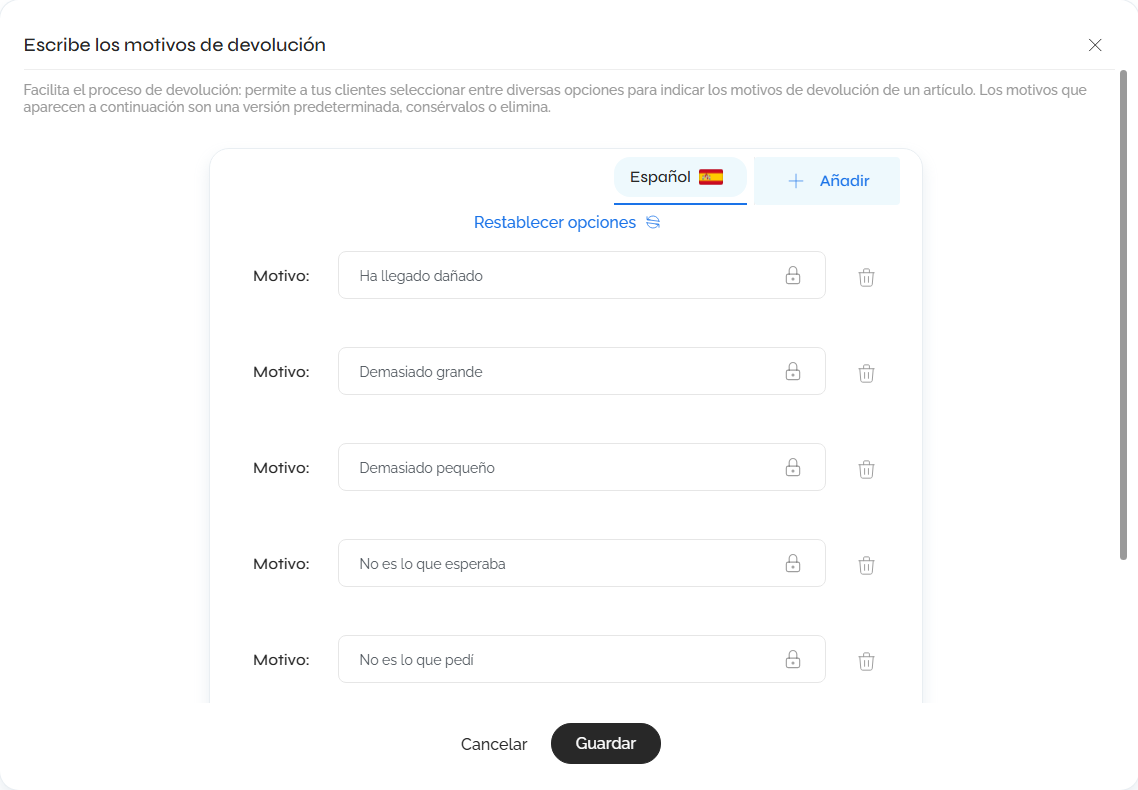Click the lock icon on "Demasiado pequeño"
The width and height of the screenshot is (1138, 790).
coord(793,467)
